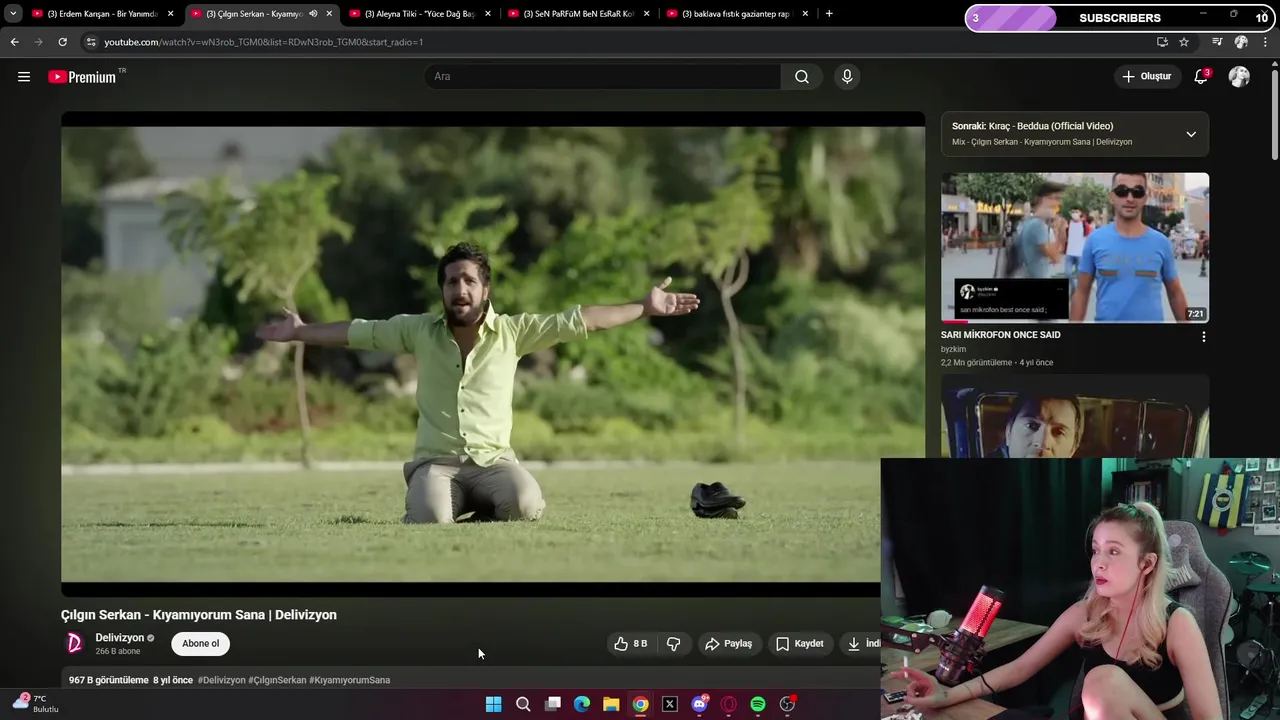
Task: Switch to the SeN PaRFüM browser tab
Action: tap(576, 14)
